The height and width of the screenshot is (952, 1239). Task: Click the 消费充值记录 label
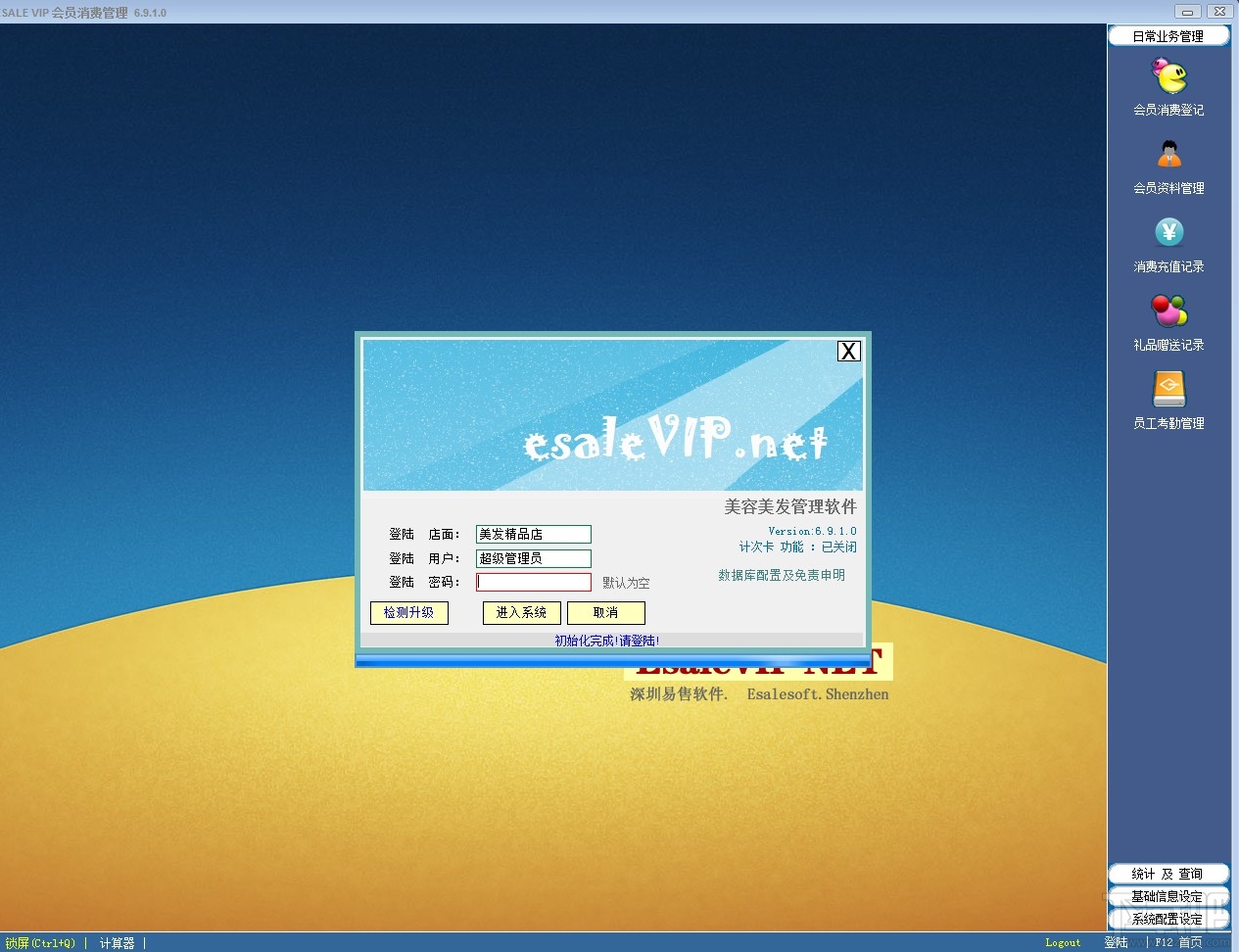point(1168,266)
